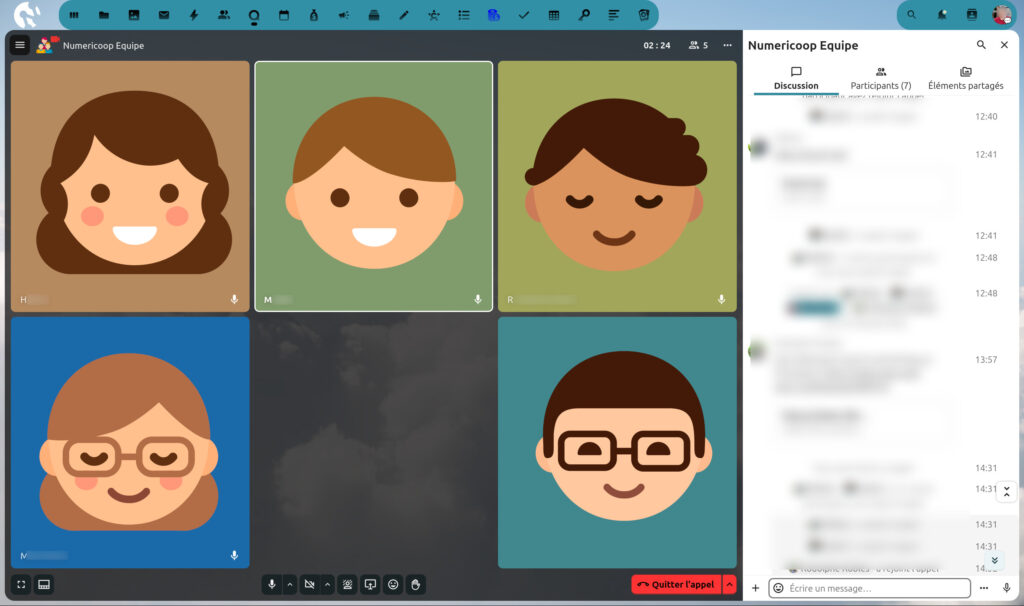The width and height of the screenshot is (1024, 606).
Task: Toggle the conversation list hamburger menu
Action: [x=20, y=45]
